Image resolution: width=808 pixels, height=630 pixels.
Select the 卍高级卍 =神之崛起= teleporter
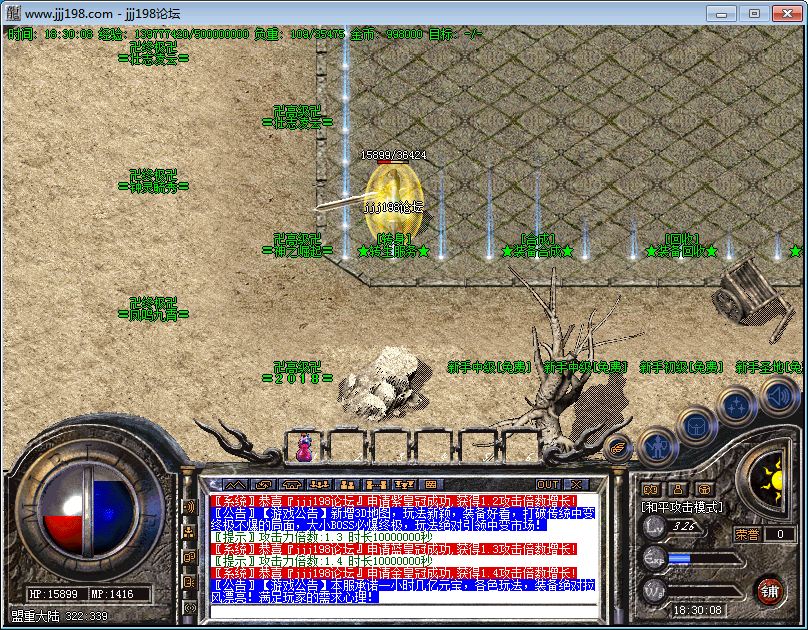pos(297,245)
